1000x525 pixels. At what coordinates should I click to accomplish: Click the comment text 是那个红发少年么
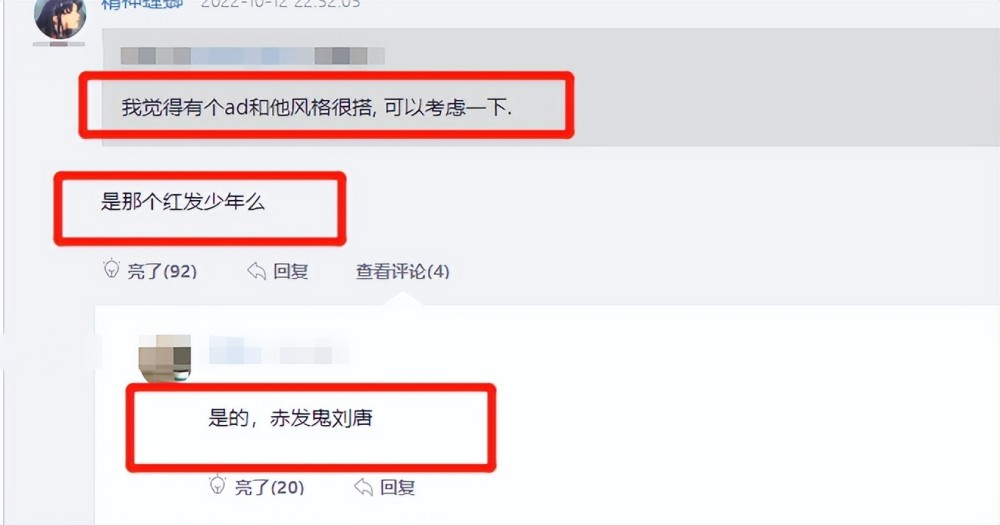[x=183, y=202]
